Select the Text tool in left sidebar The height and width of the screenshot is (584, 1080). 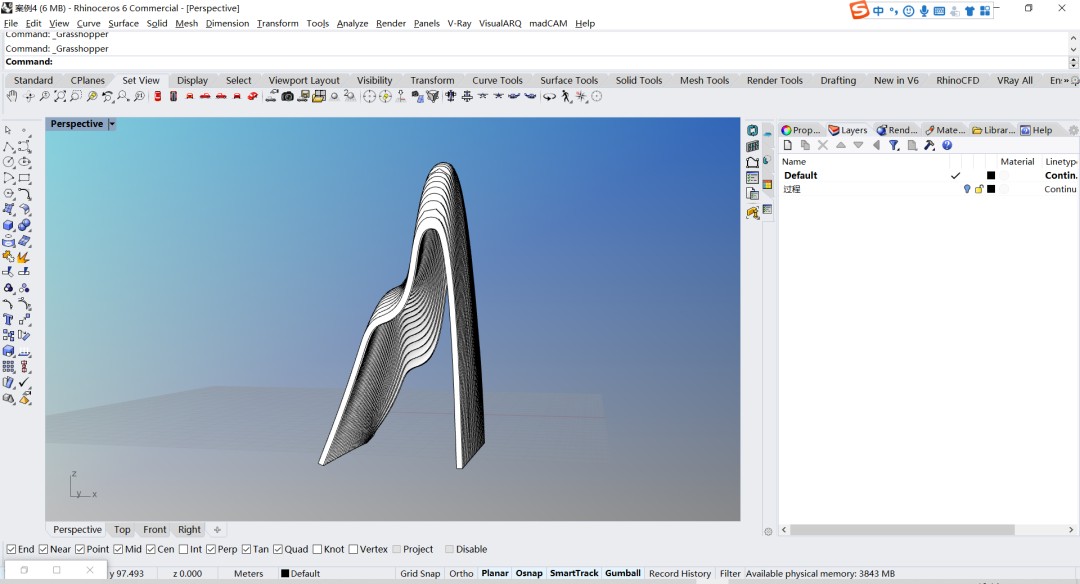click(8, 320)
